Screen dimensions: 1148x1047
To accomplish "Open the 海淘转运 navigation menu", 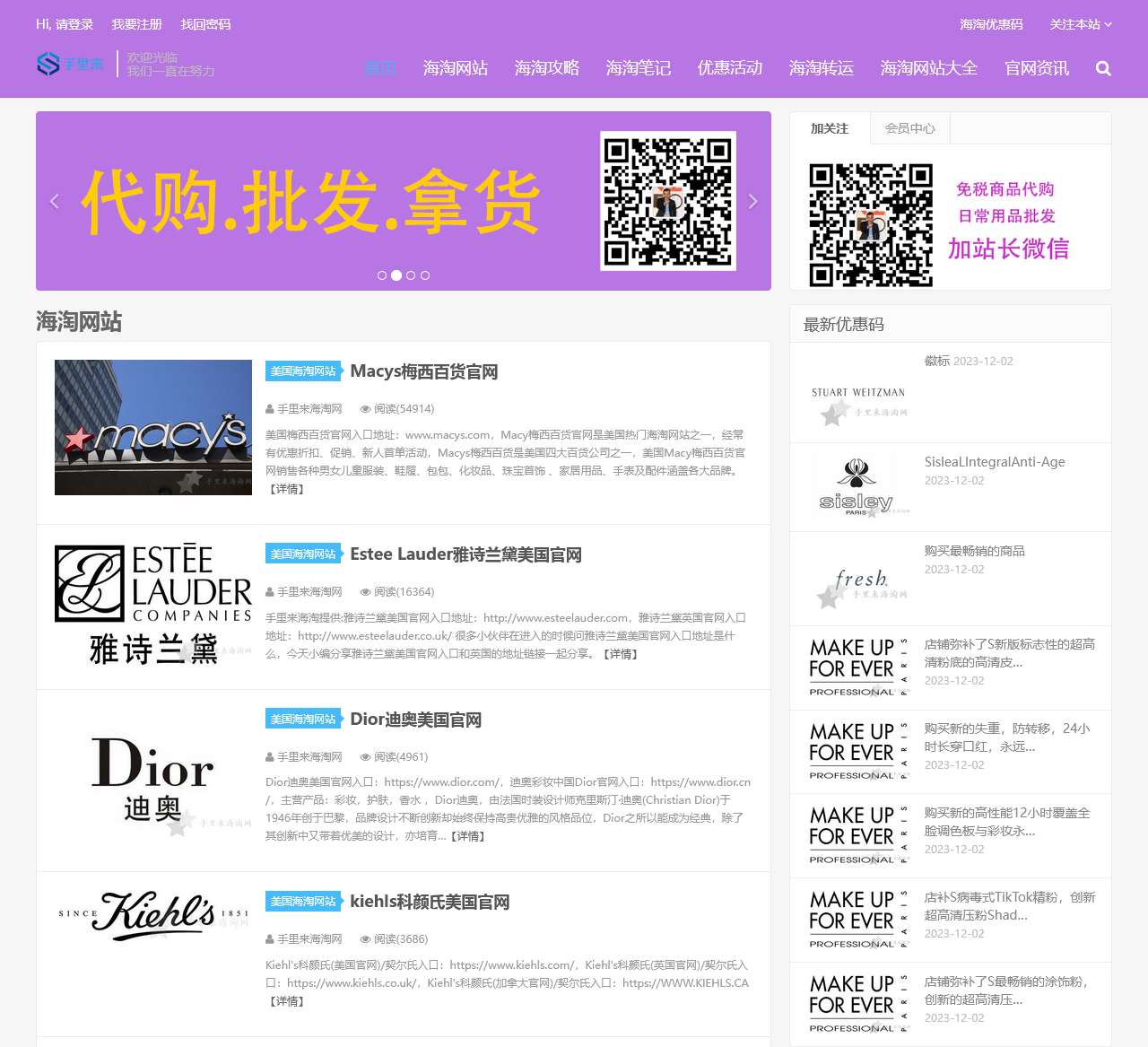I will (822, 68).
